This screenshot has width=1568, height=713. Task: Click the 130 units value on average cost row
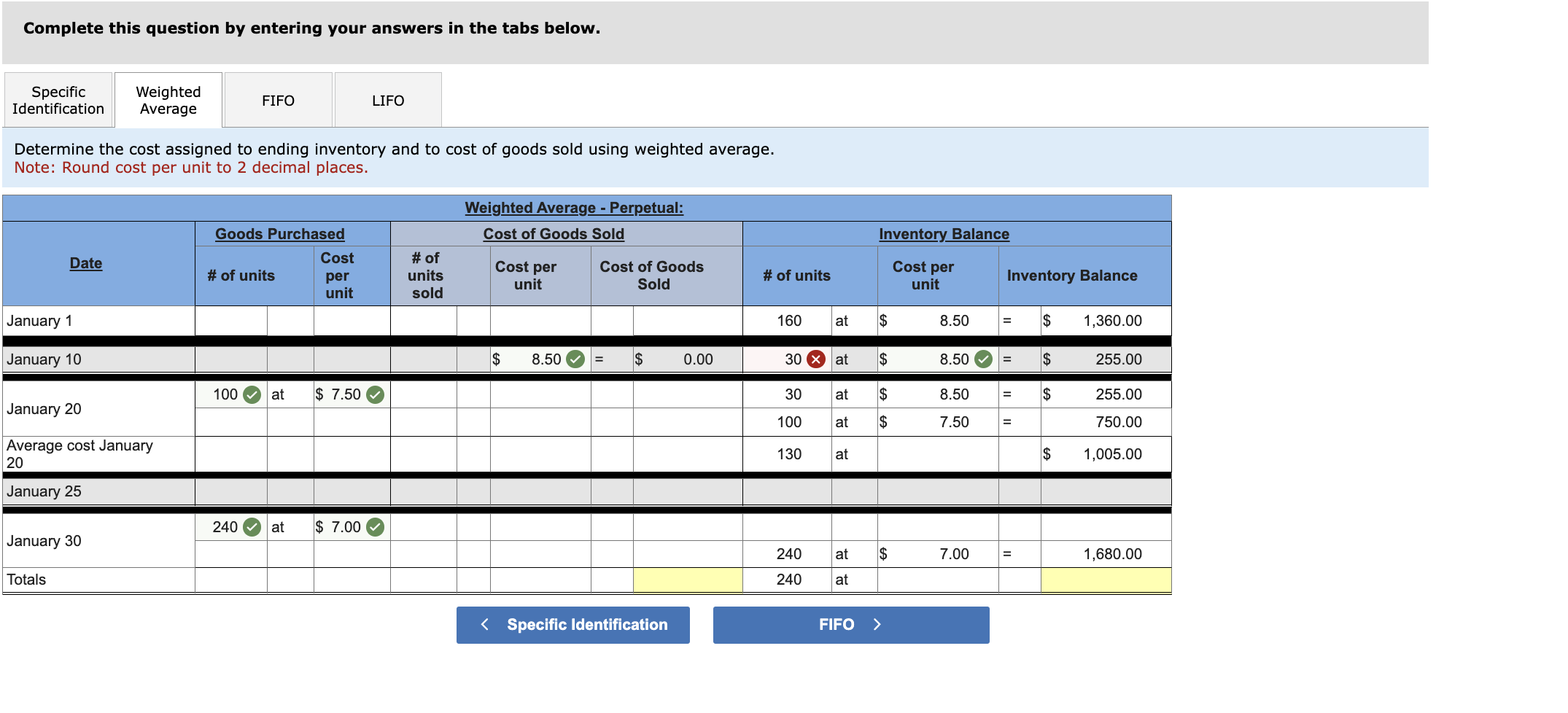point(789,455)
